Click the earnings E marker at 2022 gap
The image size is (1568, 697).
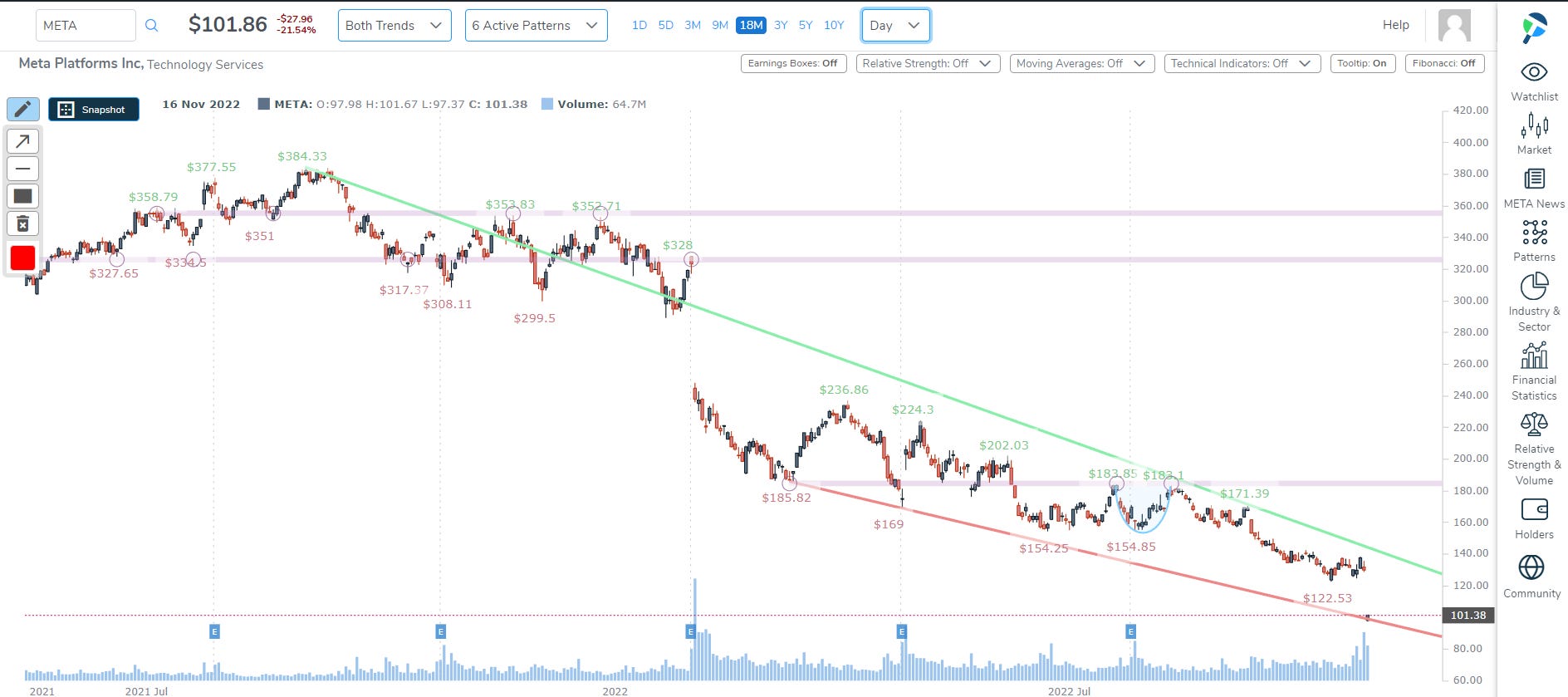(690, 632)
